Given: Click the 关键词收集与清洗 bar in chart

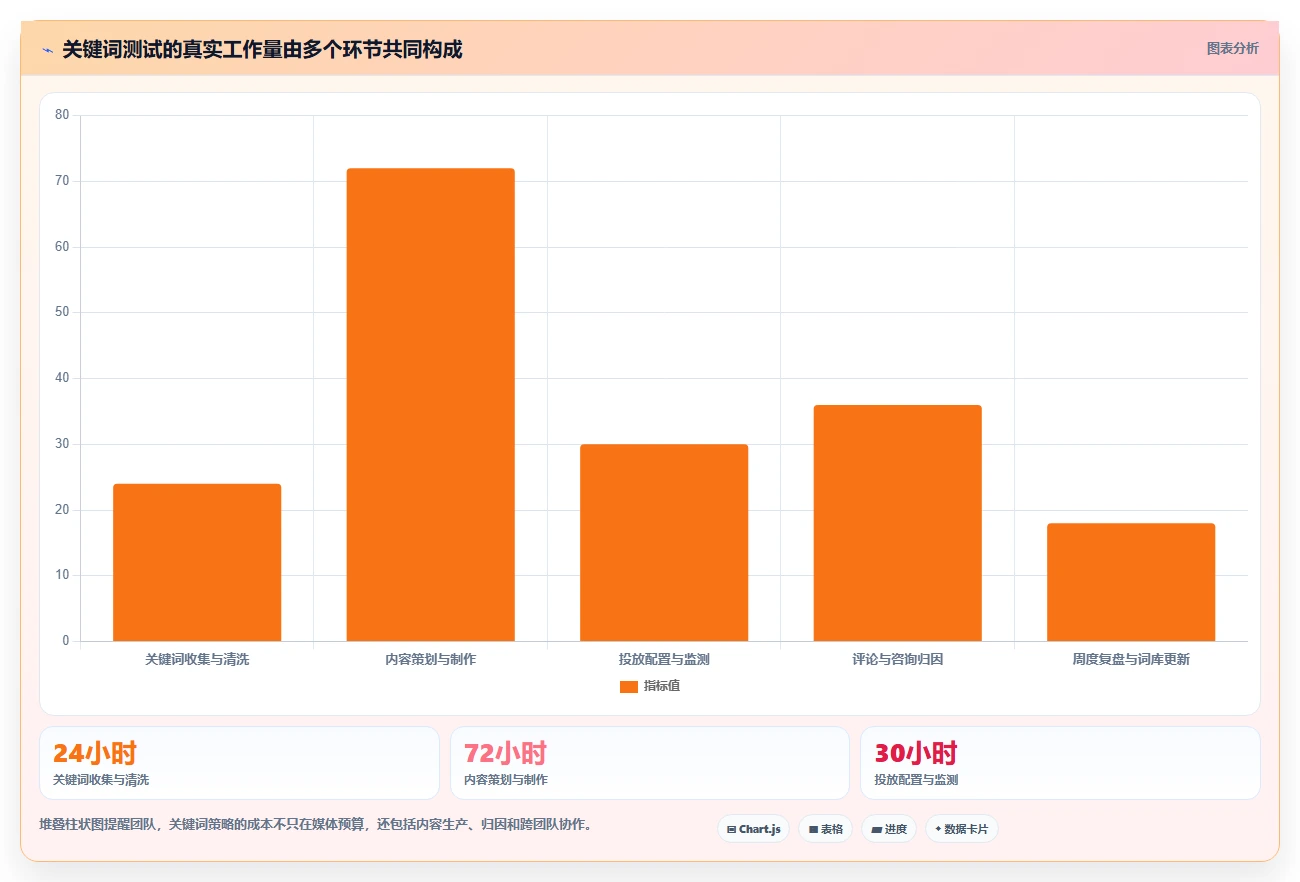Looking at the screenshot, I should 197,562.
